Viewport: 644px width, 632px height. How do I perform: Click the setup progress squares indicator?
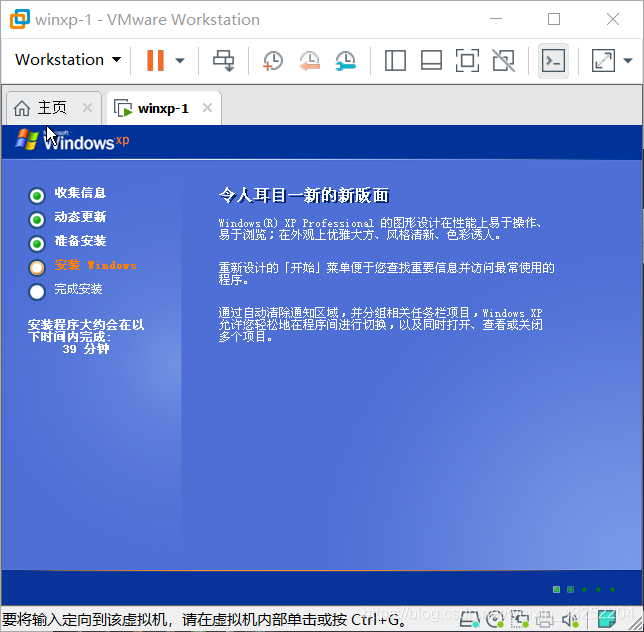(x=584, y=590)
